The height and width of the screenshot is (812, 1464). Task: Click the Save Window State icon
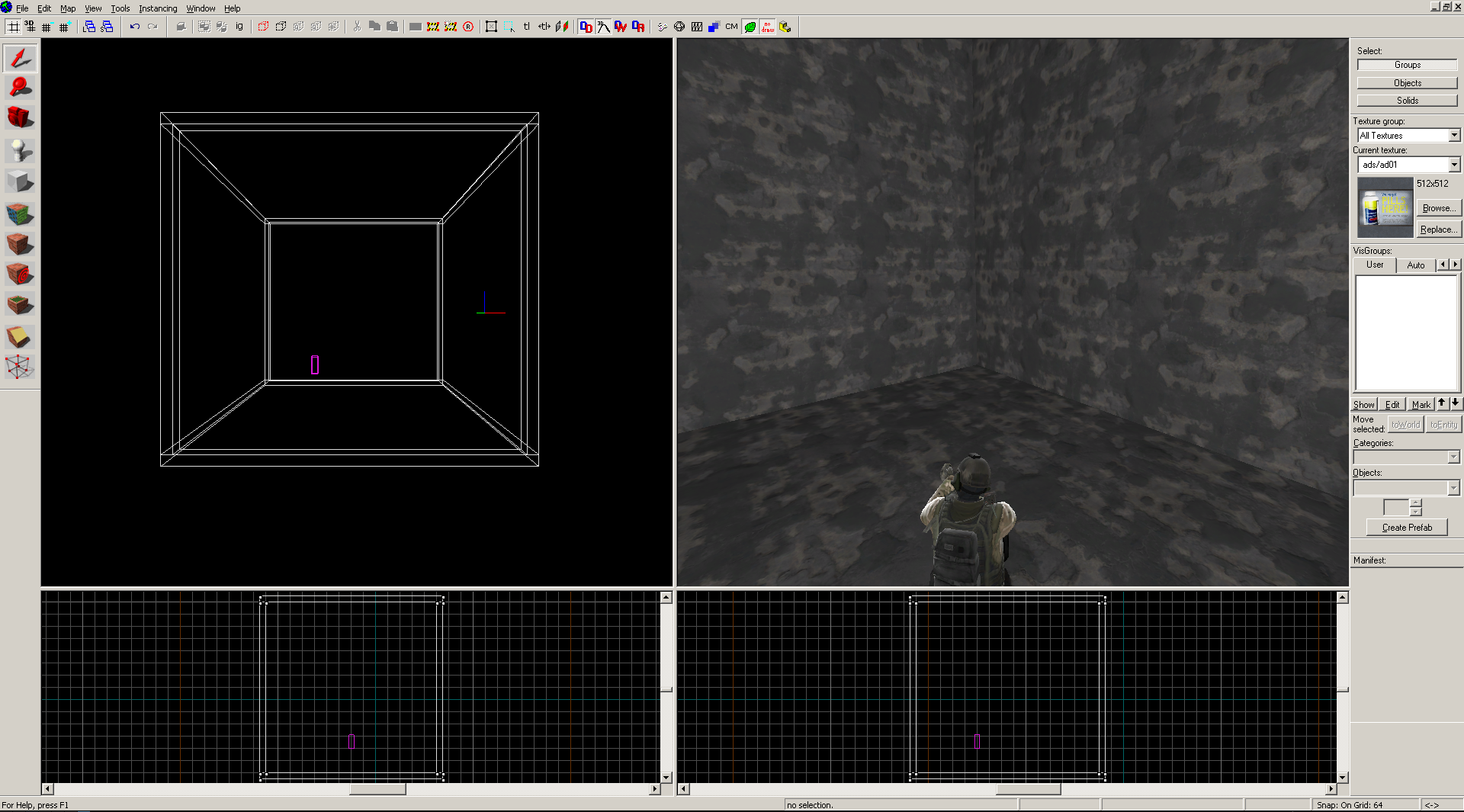[x=107, y=27]
